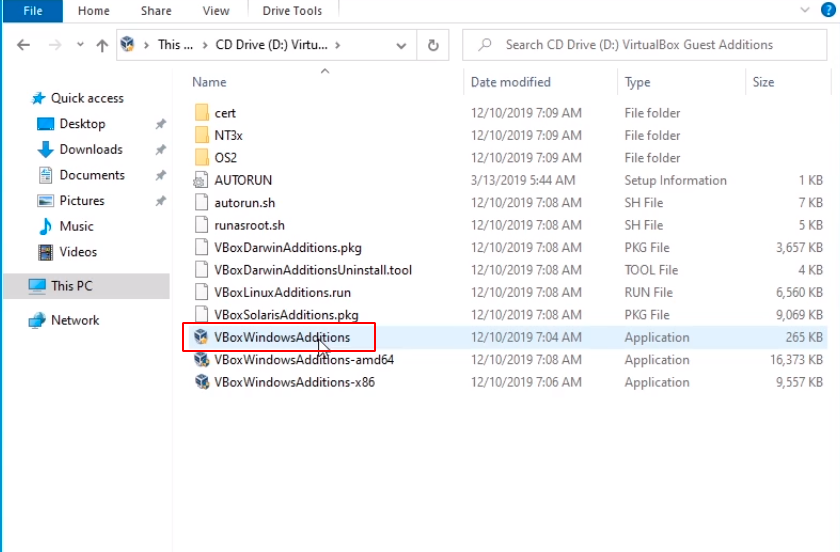Select the AUTORUN setup information icon
The width and height of the screenshot is (840, 552).
(201, 180)
